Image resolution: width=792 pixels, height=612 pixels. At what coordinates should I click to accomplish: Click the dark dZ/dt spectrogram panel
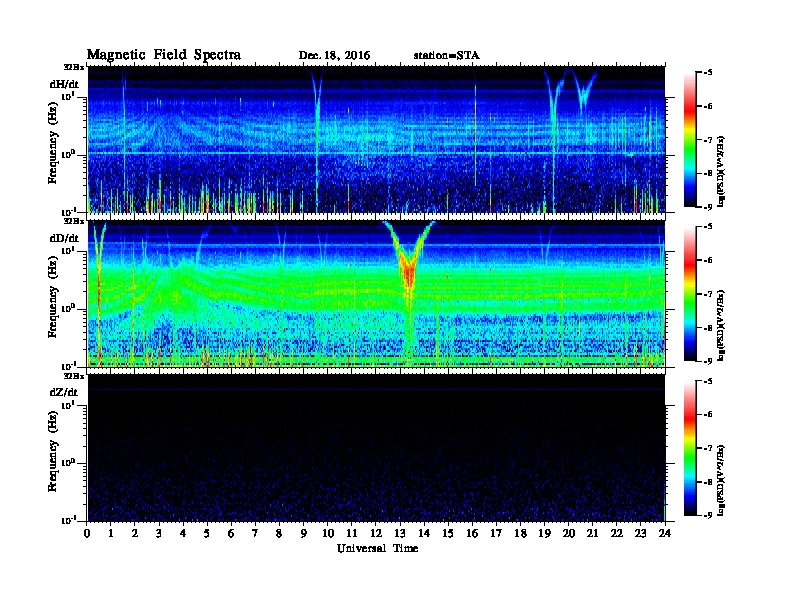[377, 448]
